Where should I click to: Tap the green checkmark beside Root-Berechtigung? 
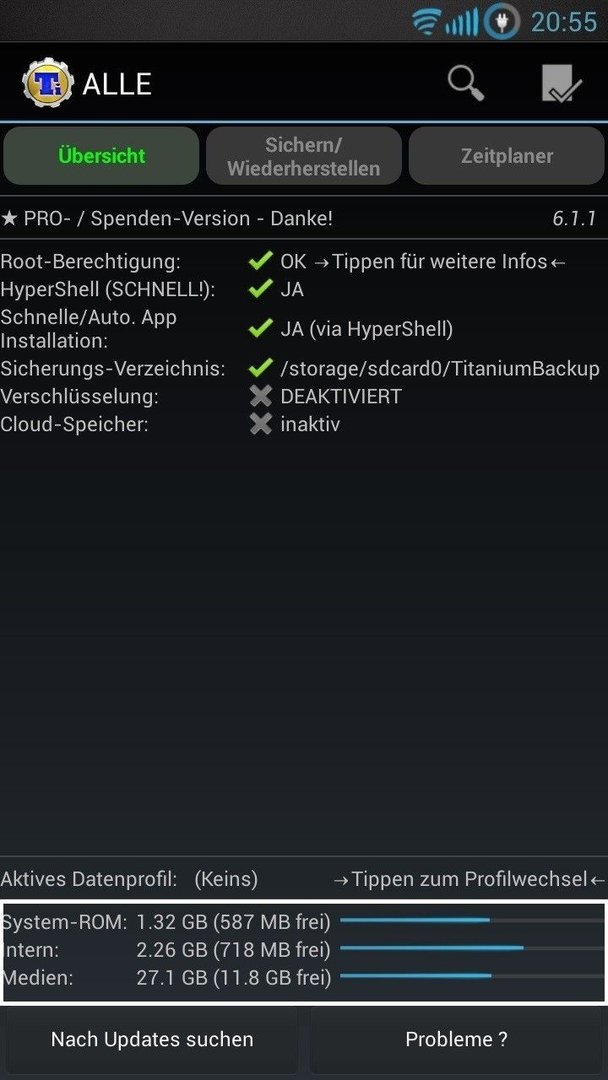click(x=260, y=261)
